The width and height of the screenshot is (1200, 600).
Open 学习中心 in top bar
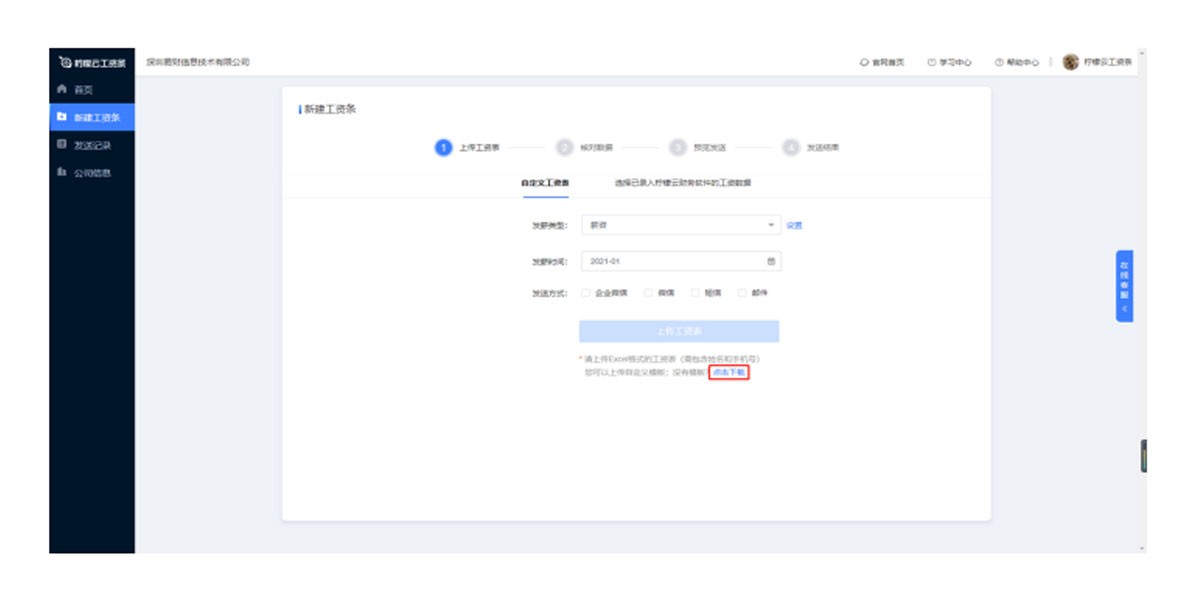tap(949, 62)
